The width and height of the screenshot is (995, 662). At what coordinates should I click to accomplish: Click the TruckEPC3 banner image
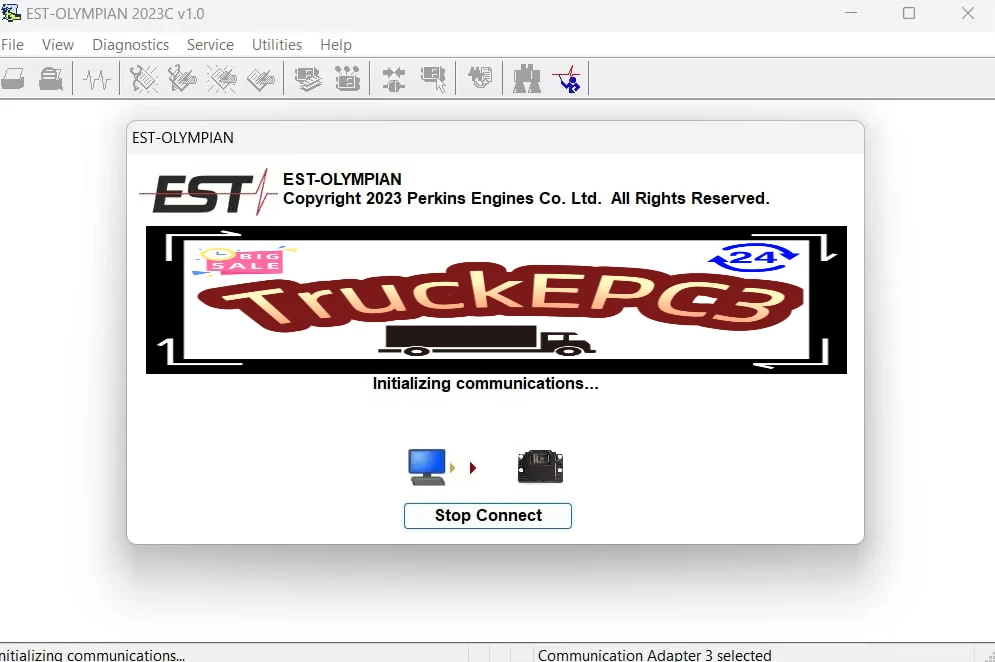pyautogui.click(x=496, y=300)
